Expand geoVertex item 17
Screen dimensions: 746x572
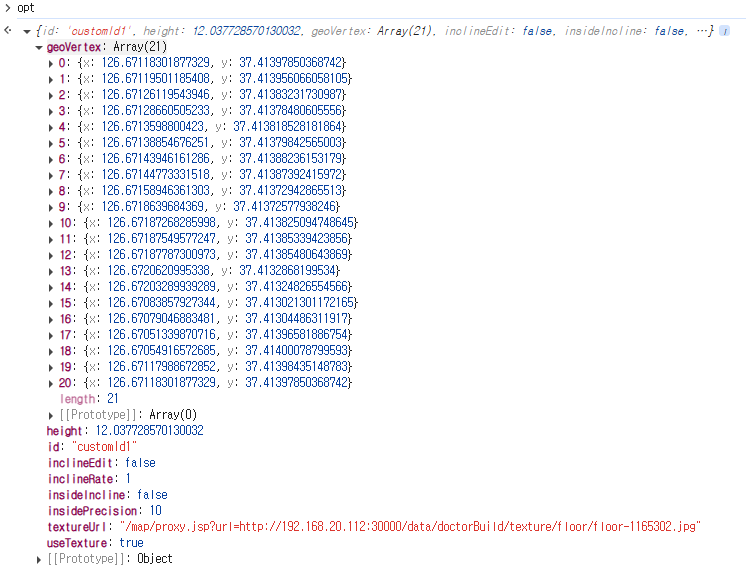click(x=51, y=335)
